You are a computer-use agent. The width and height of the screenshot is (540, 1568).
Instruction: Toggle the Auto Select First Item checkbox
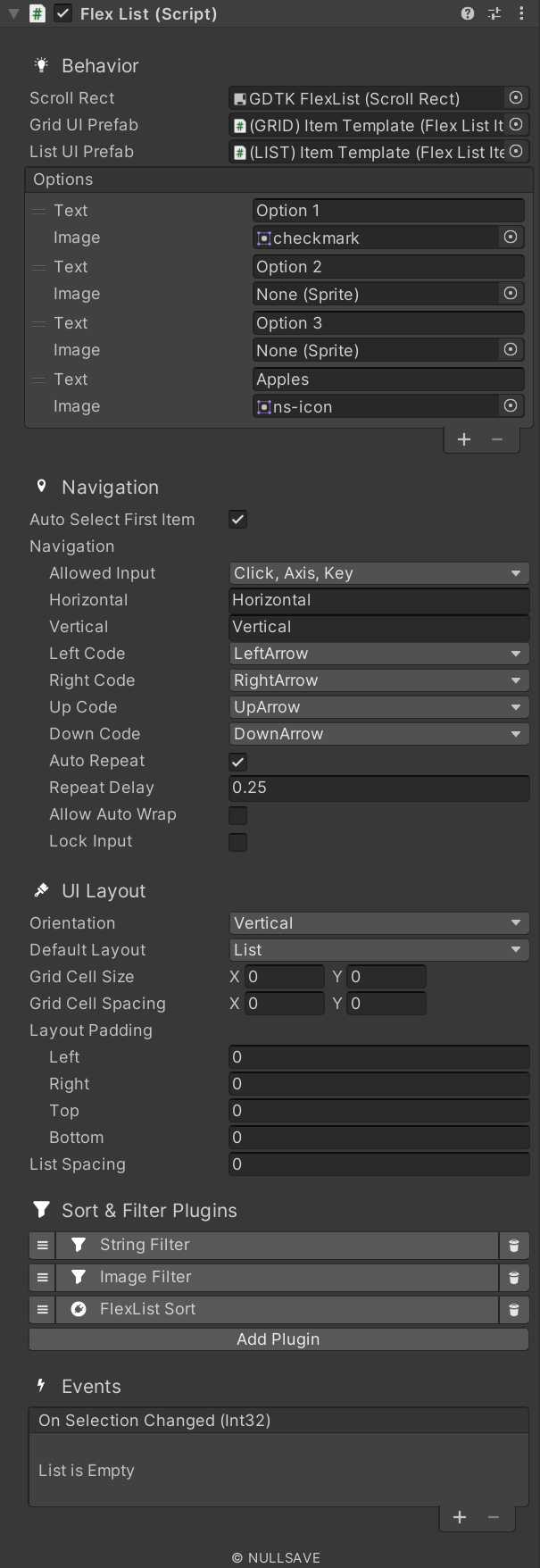click(238, 520)
